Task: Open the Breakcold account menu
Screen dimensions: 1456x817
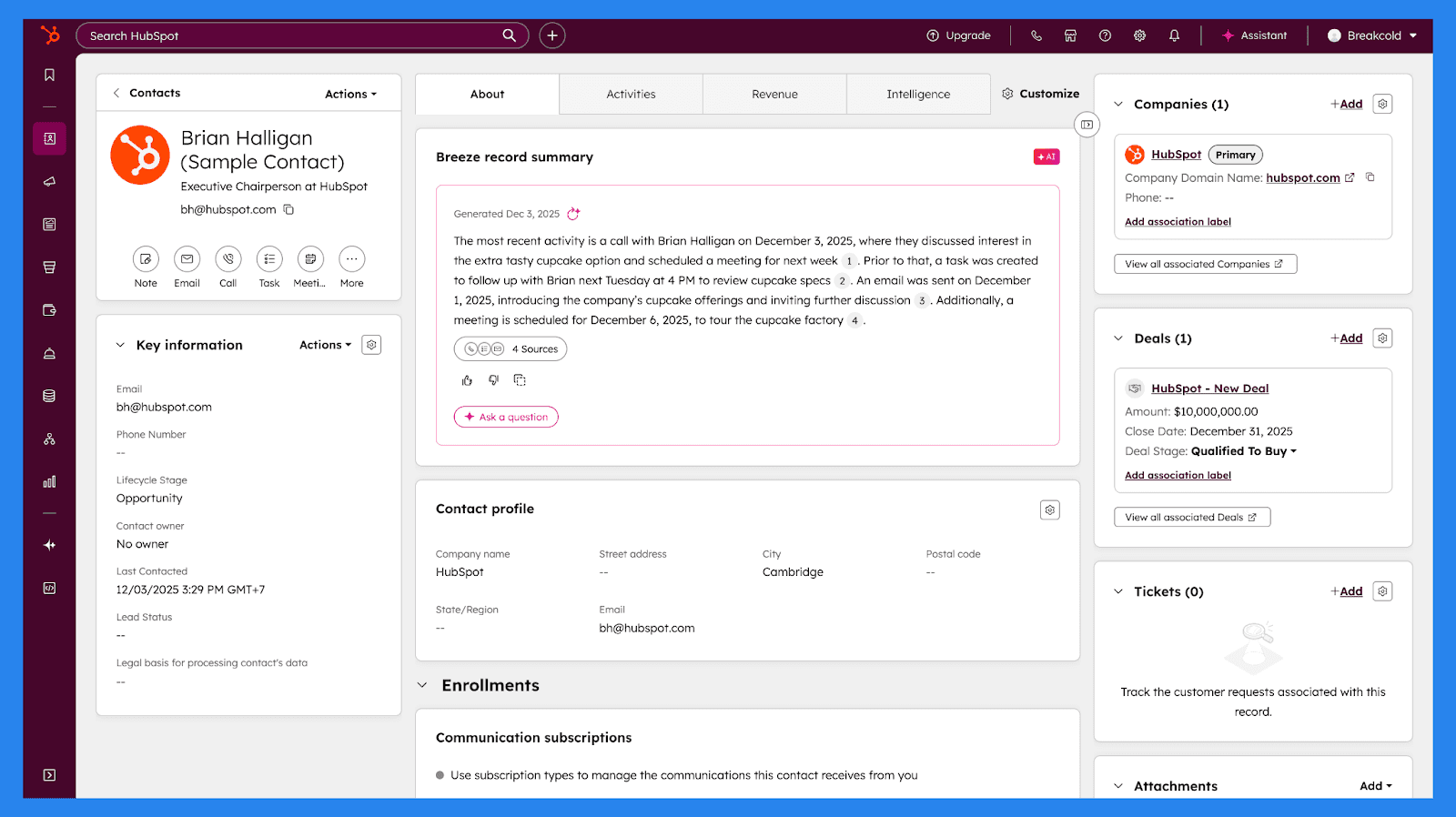Action: 1372,35
